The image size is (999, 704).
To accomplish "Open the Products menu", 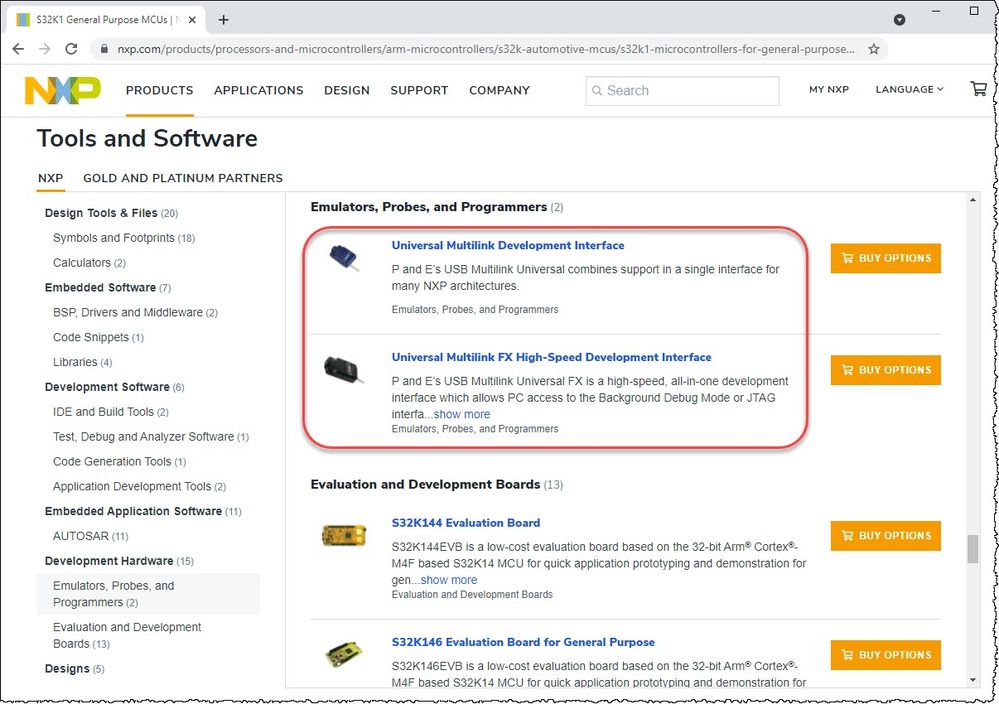I will (159, 90).
